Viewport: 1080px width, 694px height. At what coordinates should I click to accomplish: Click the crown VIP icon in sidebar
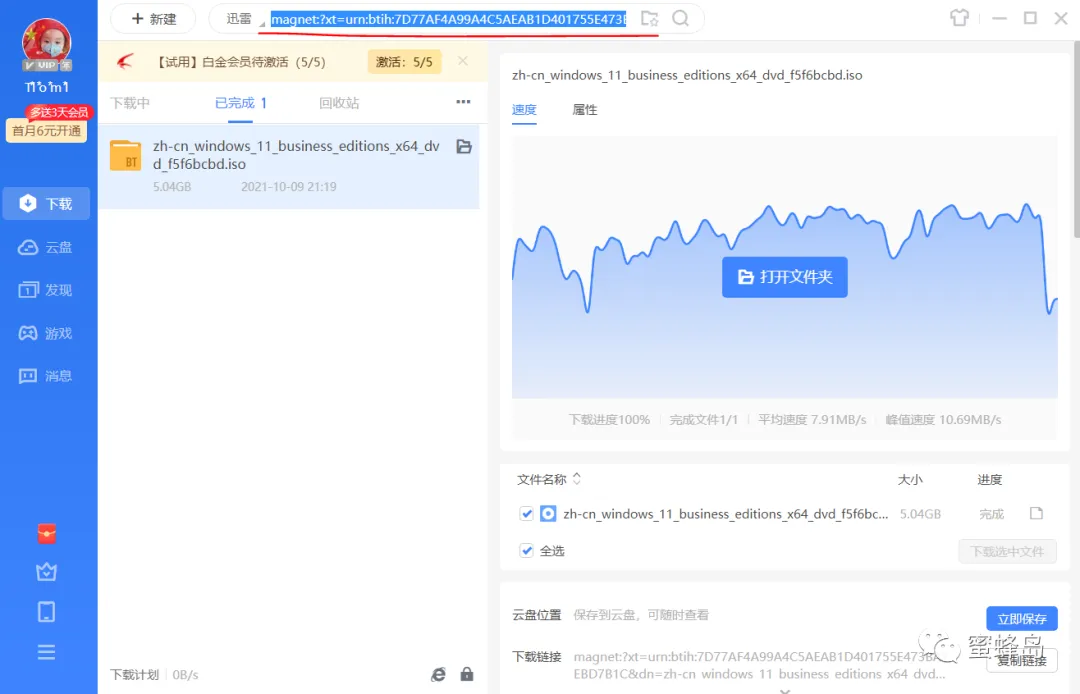(x=47, y=572)
